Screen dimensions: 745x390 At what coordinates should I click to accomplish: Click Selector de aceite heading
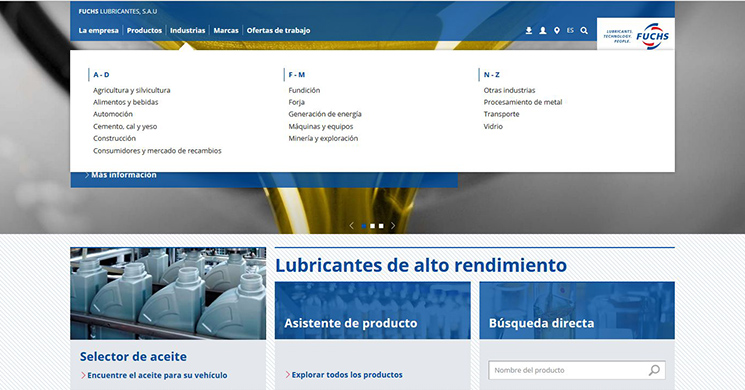coord(133,357)
